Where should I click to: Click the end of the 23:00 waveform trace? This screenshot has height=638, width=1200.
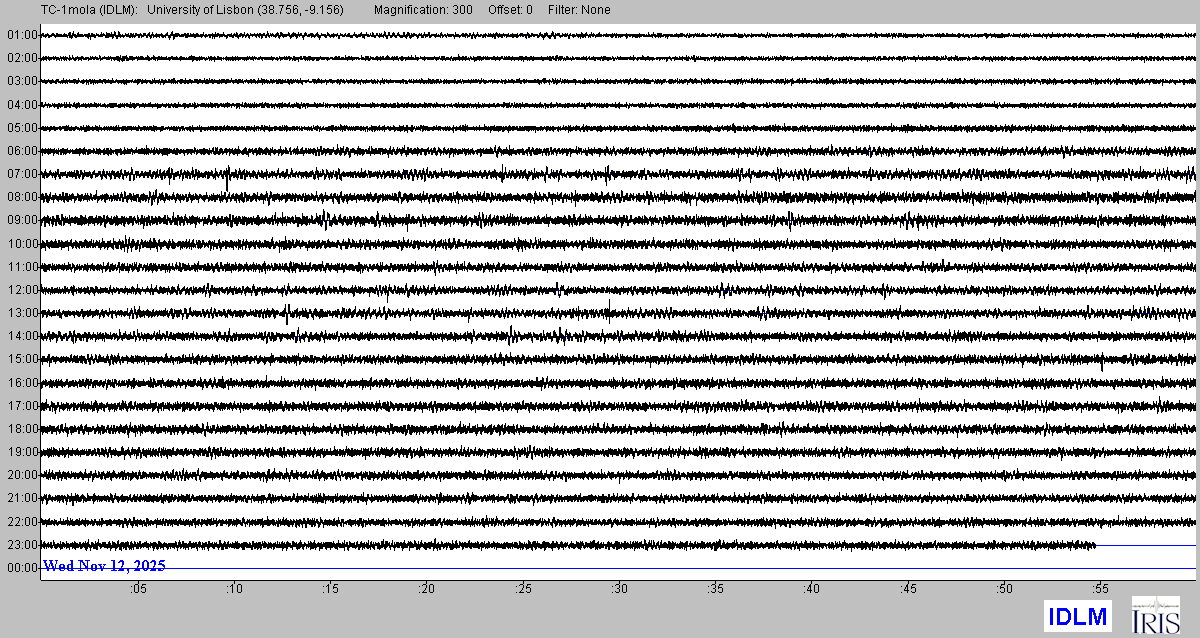[1094, 545]
